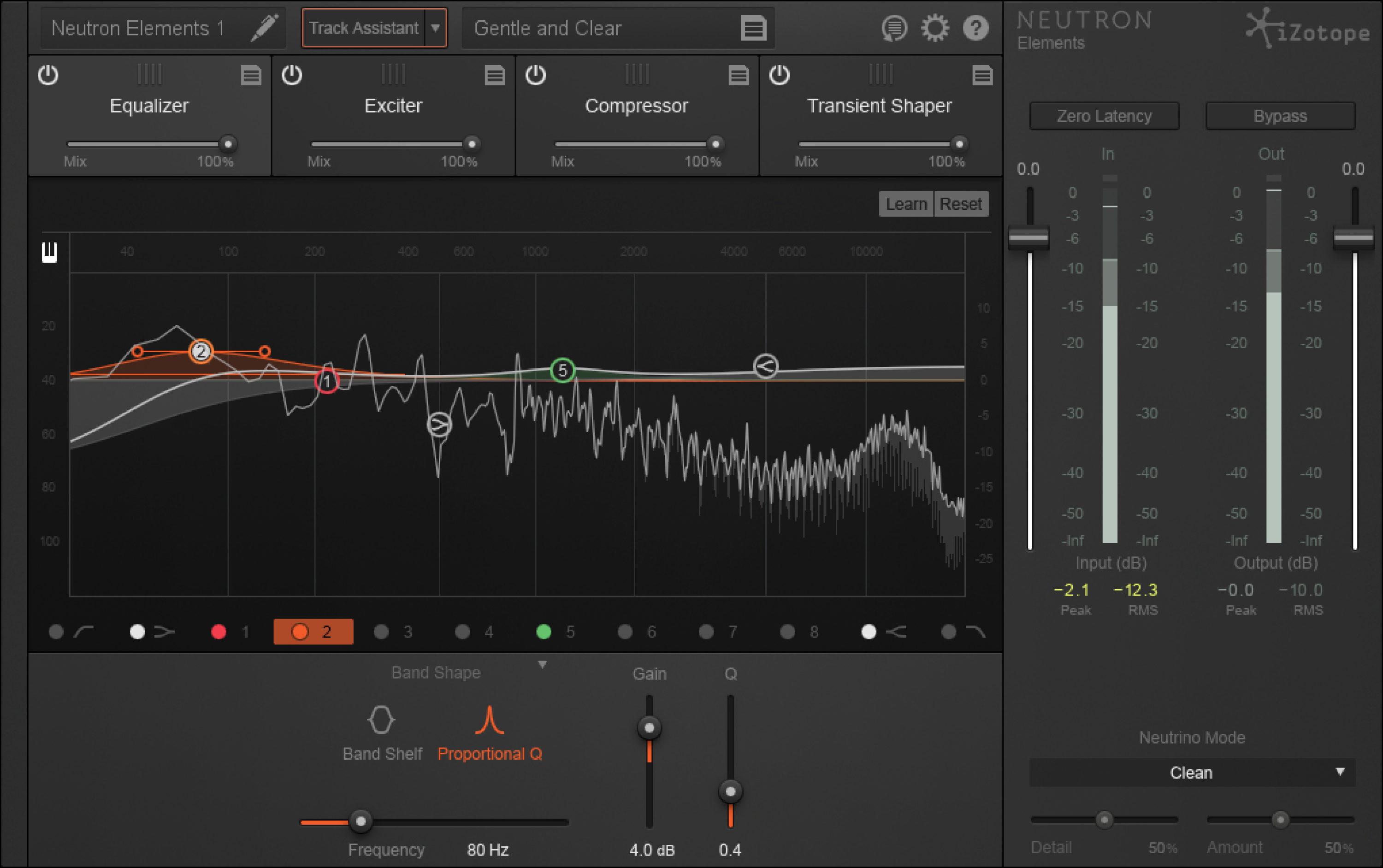
Task: Select EQ band 5 selector dot
Action: 544,632
